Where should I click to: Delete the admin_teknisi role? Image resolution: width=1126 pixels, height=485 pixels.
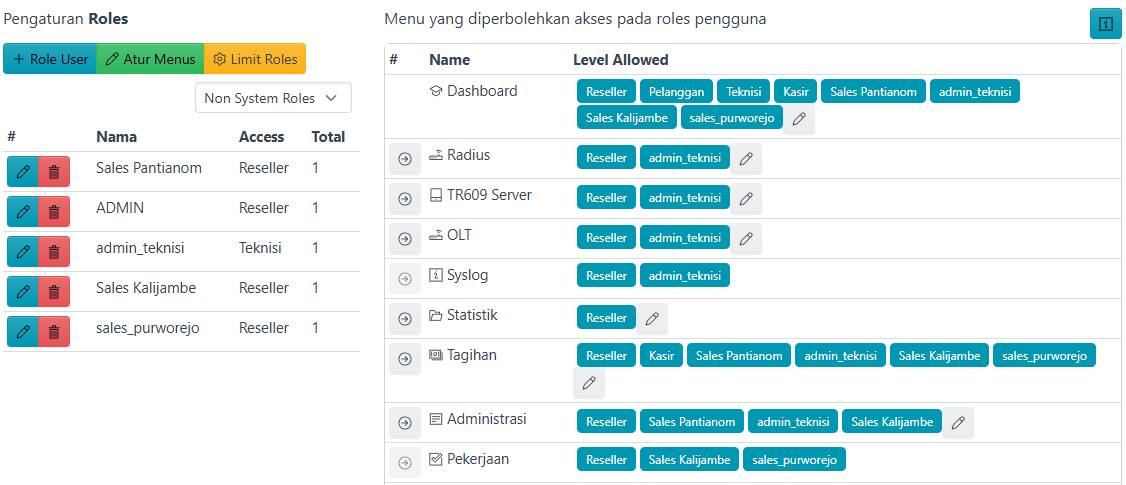(x=54, y=251)
